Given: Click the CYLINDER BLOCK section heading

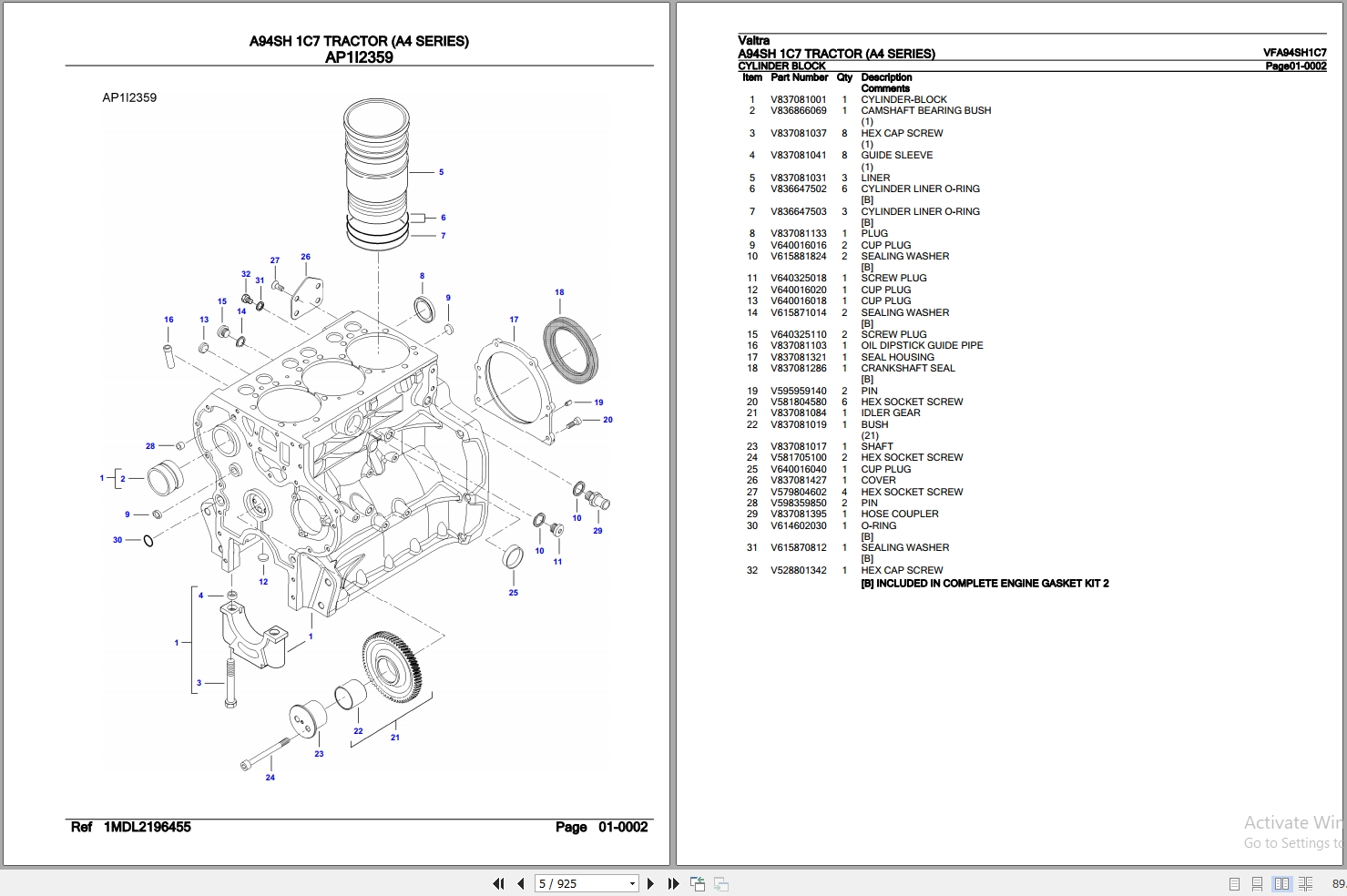Looking at the screenshot, I should coord(781,66).
